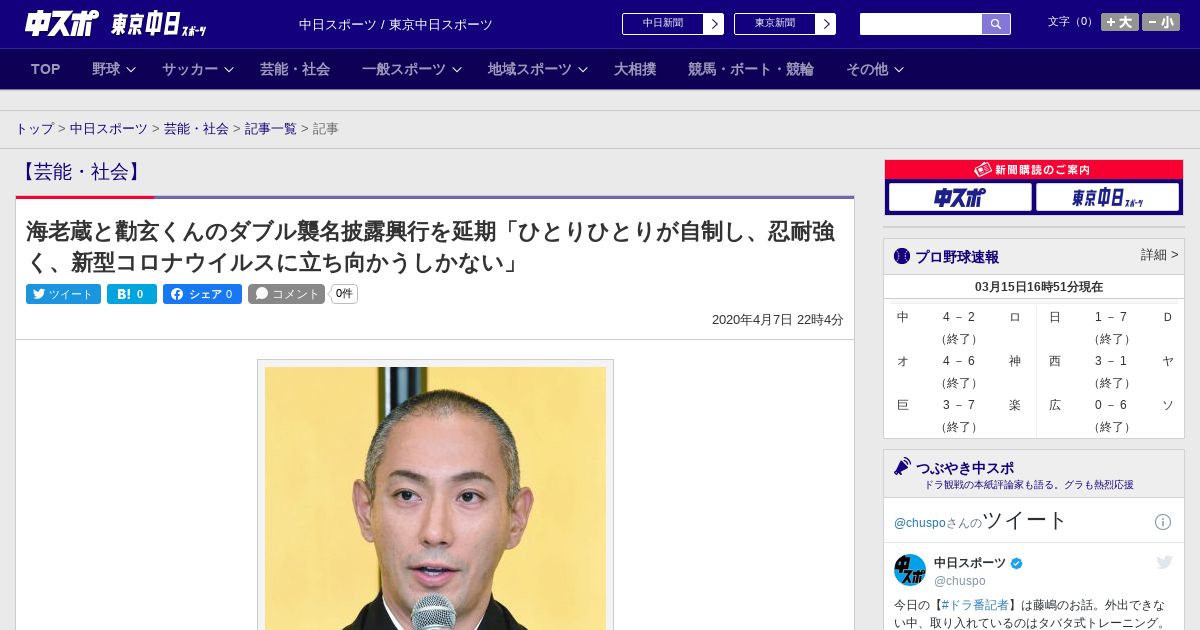This screenshot has height=630, width=1200.
Task: Click the 東京中日 subscription banner button
Action: point(1108,197)
